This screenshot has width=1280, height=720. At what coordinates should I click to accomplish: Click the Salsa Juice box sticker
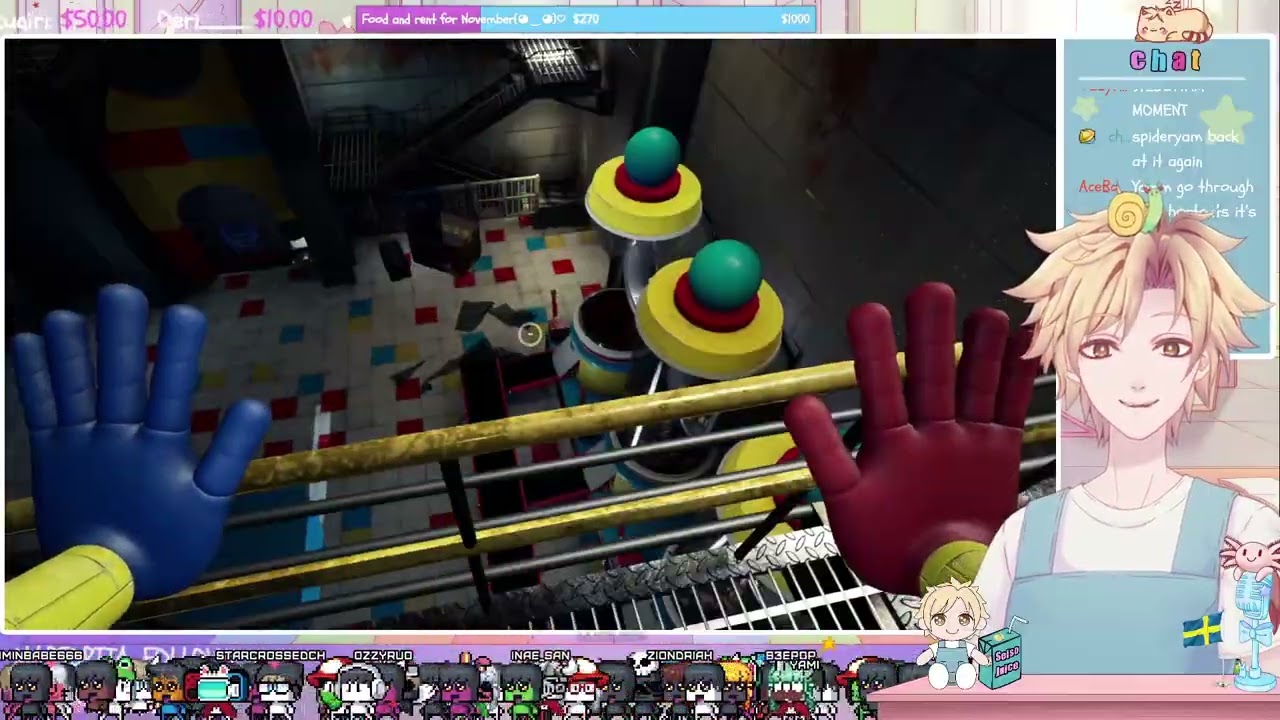click(1002, 653)
